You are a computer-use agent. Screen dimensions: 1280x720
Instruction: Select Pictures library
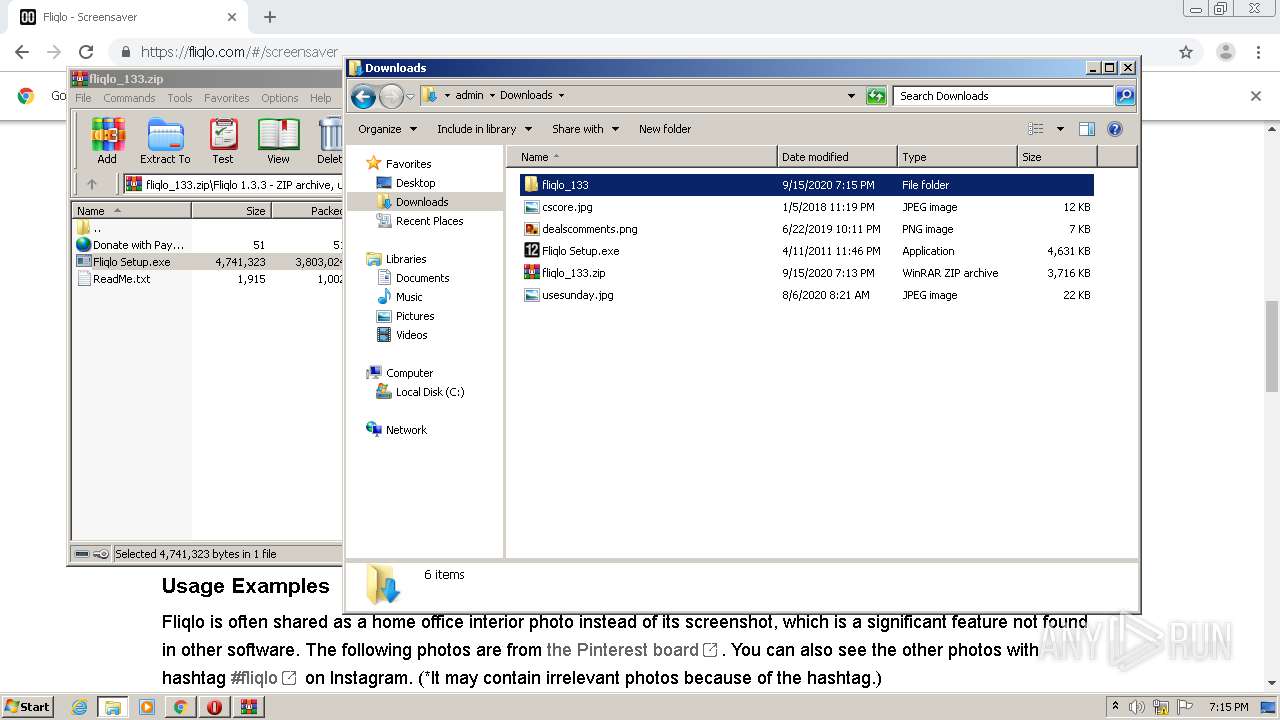[x=415, y=316]
